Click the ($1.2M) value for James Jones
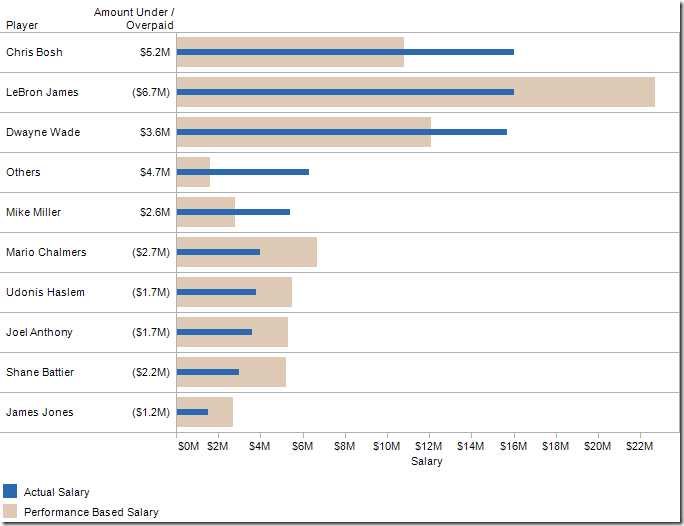Screen dimensions: 684x526 click(151, 412)
